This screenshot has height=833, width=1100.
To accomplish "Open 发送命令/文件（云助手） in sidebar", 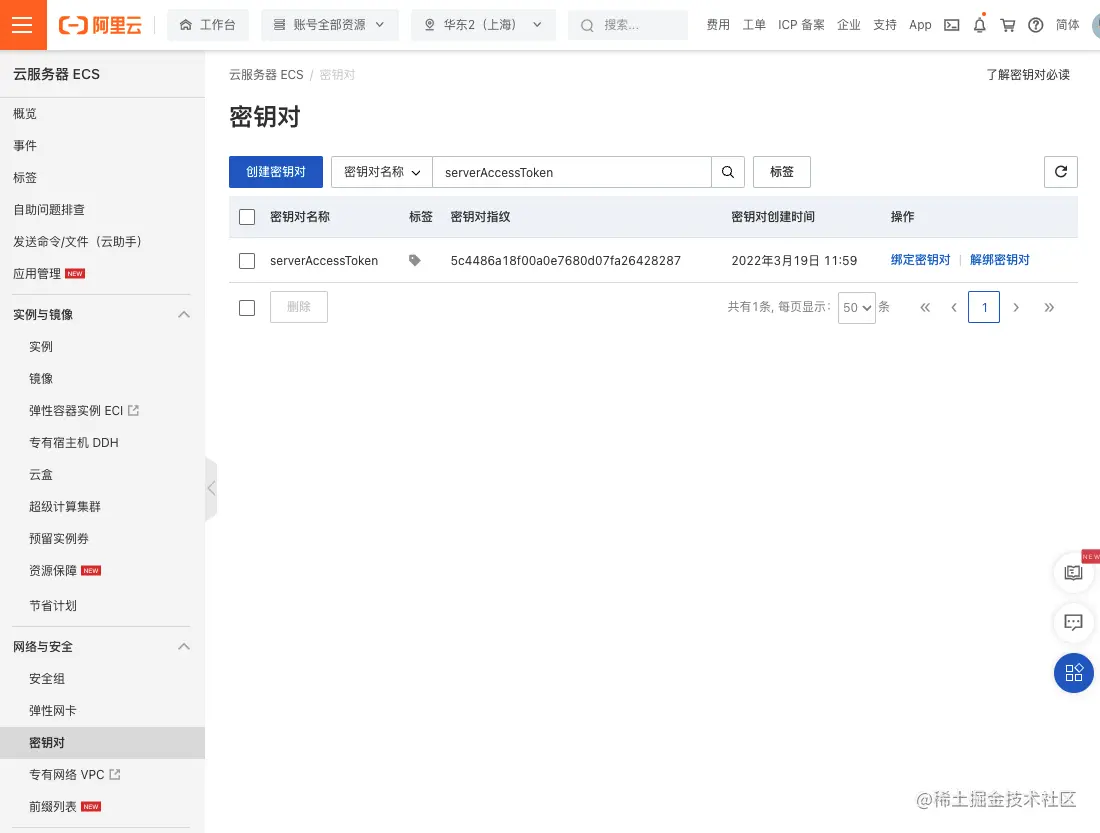I will 78,241.
